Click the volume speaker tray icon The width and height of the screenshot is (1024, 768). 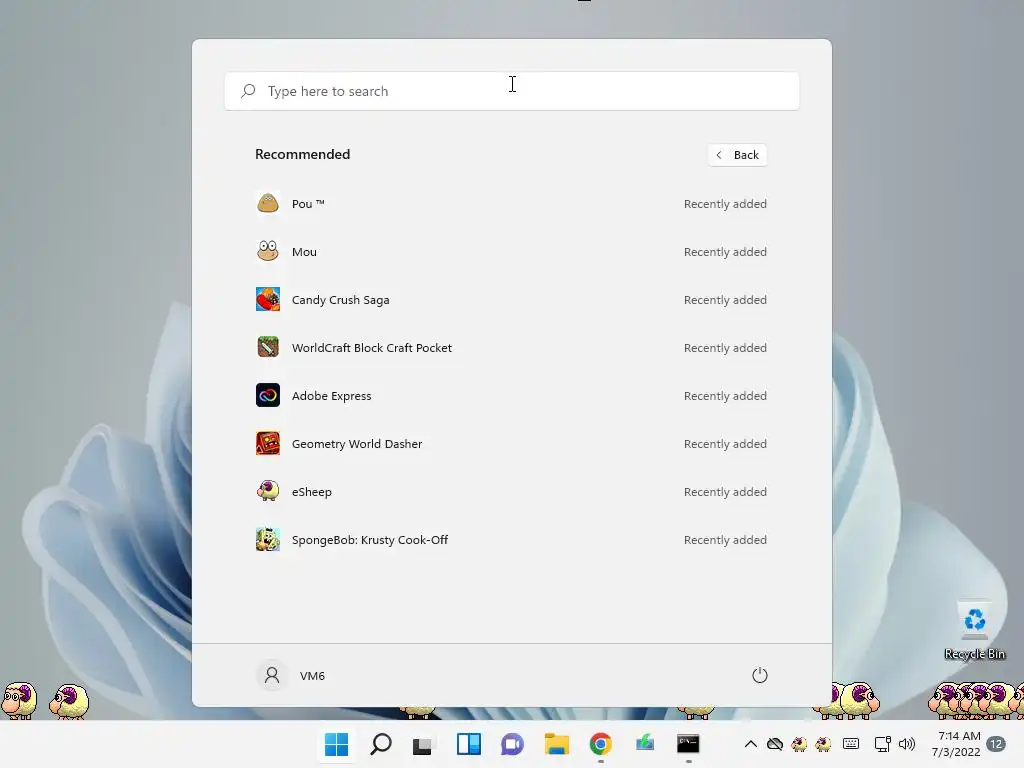907,744
